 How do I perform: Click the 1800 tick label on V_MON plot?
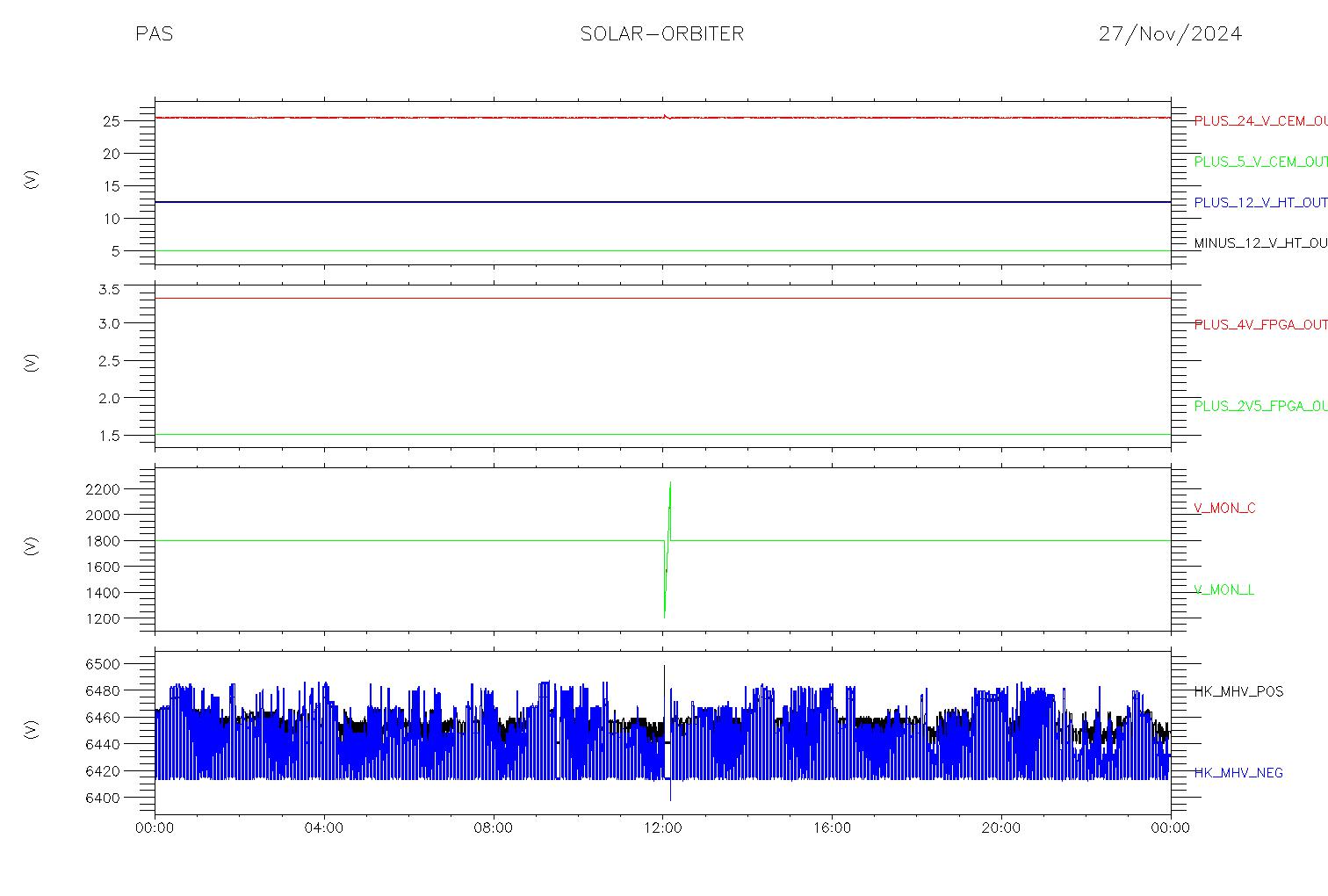pyautogui.click(x=102, y=541)
